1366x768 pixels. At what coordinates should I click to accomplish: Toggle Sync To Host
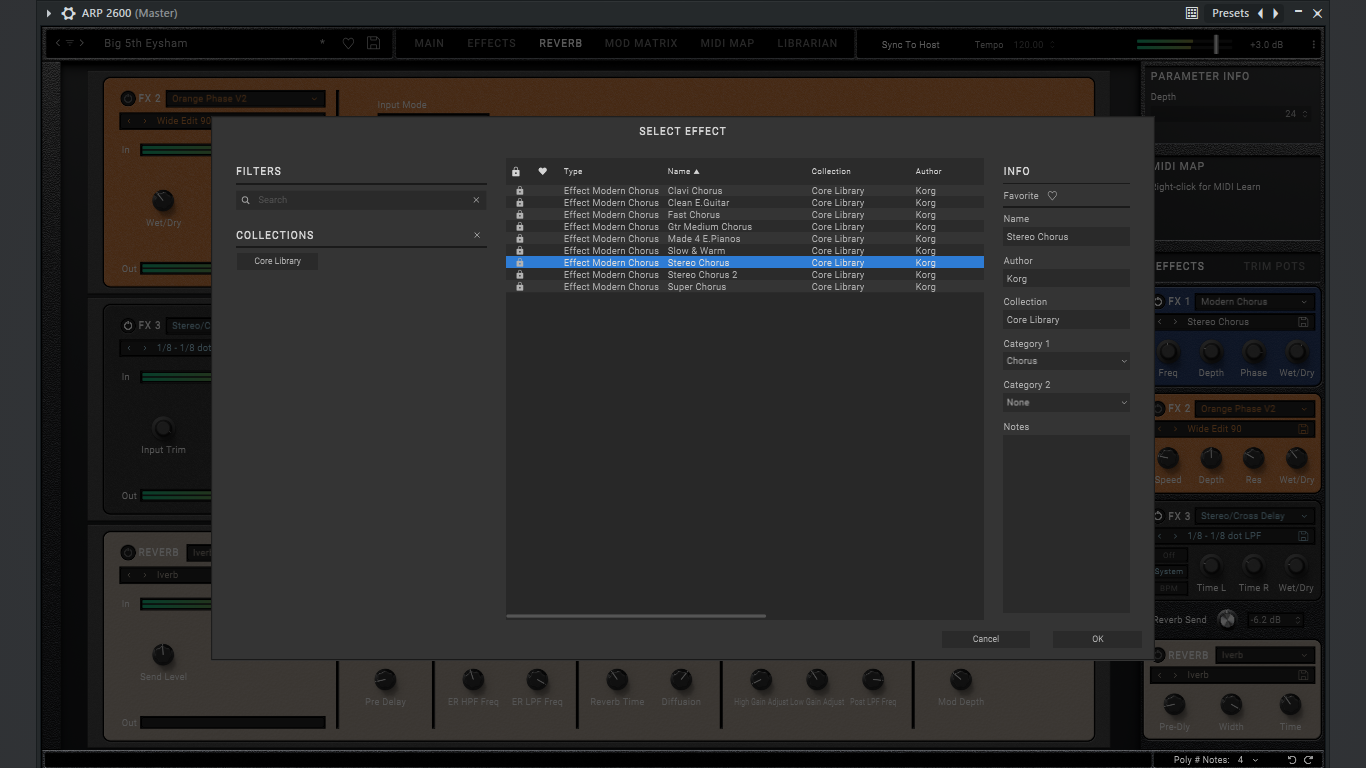tap(910, 45)
